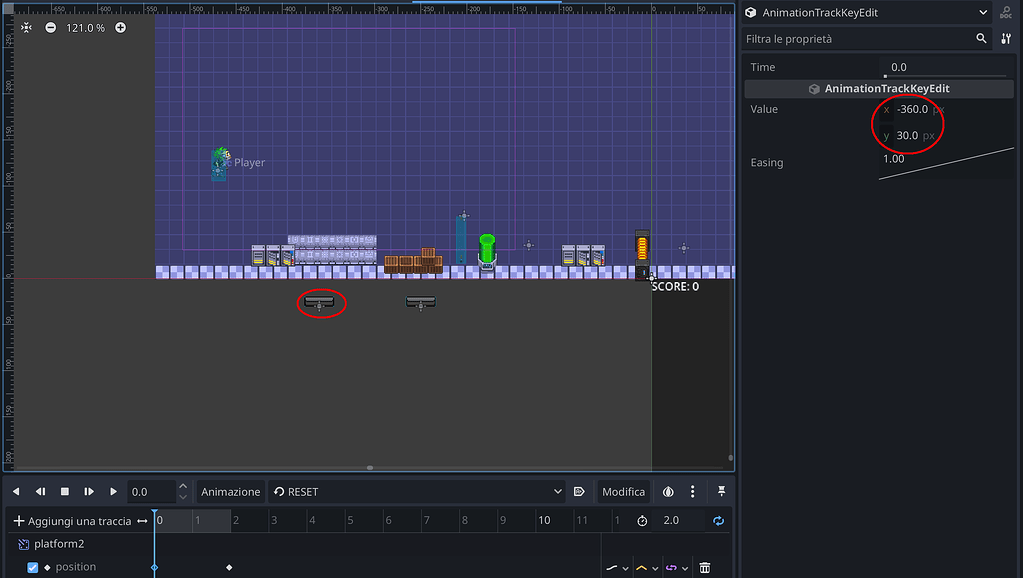The image size is (1023, 578).
Task: Delete the position track with the trash icon
Action: coord(704,567)
